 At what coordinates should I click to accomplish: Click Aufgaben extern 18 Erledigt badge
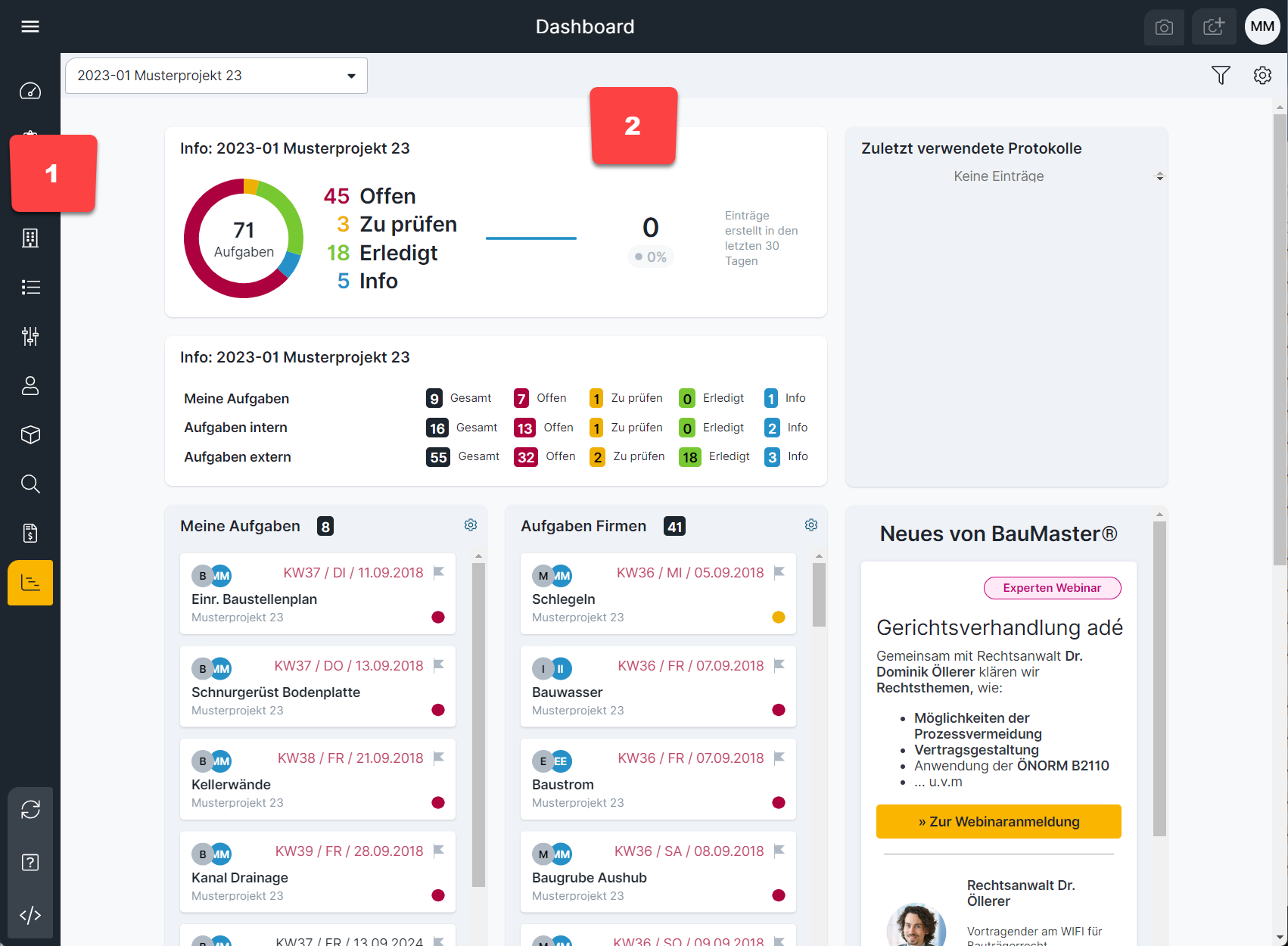(x=690, y=457)
